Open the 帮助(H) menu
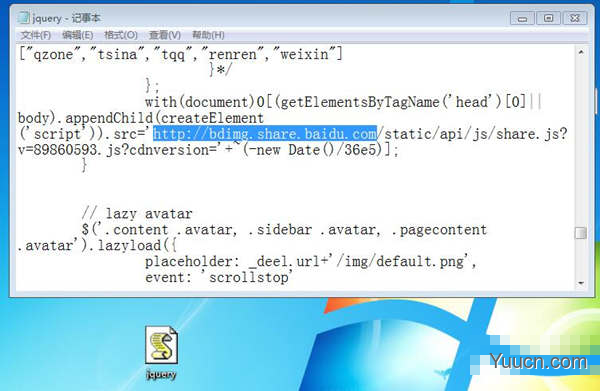 [208, 35]
